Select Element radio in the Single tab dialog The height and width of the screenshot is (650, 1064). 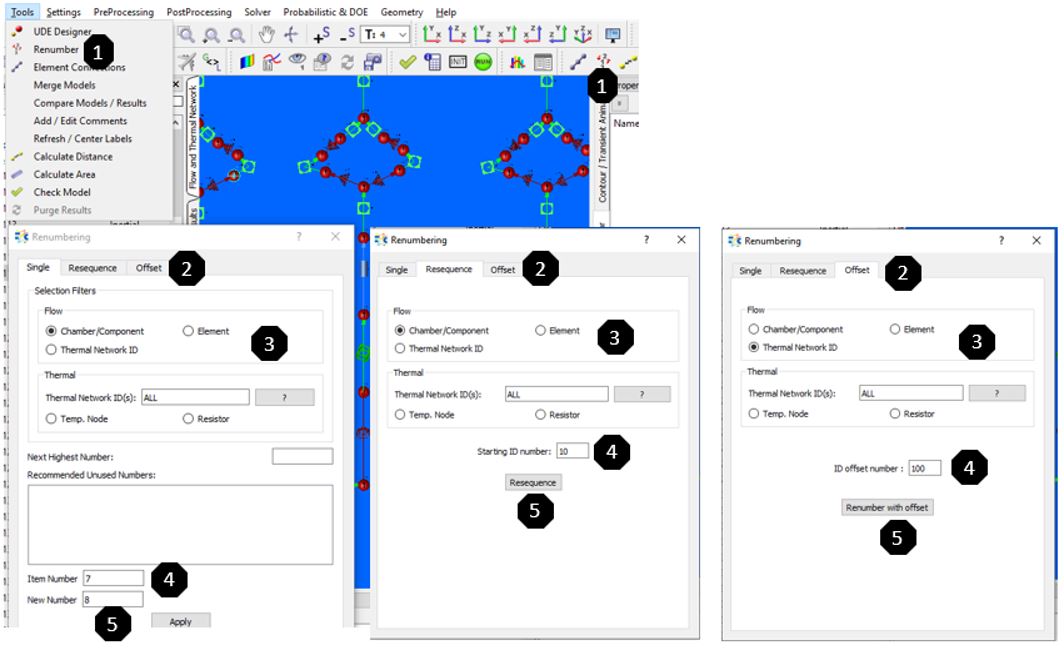(x=188, y=331)
